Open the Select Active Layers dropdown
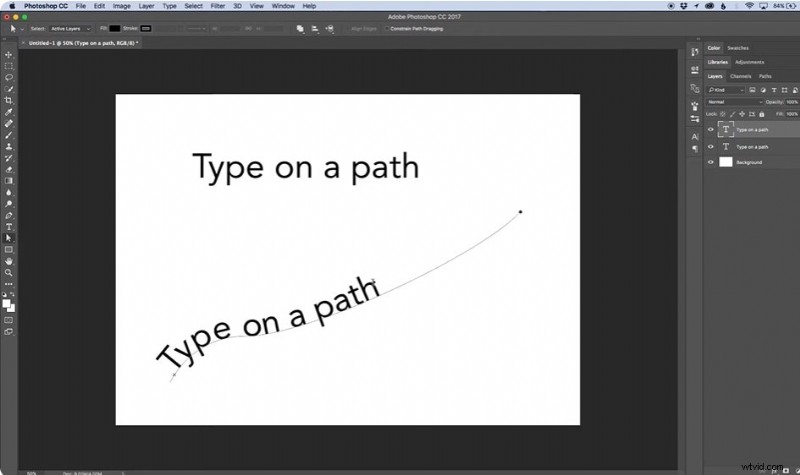This screenshot has height=475, width=800. pyautogui.click(x=70, y=29)
